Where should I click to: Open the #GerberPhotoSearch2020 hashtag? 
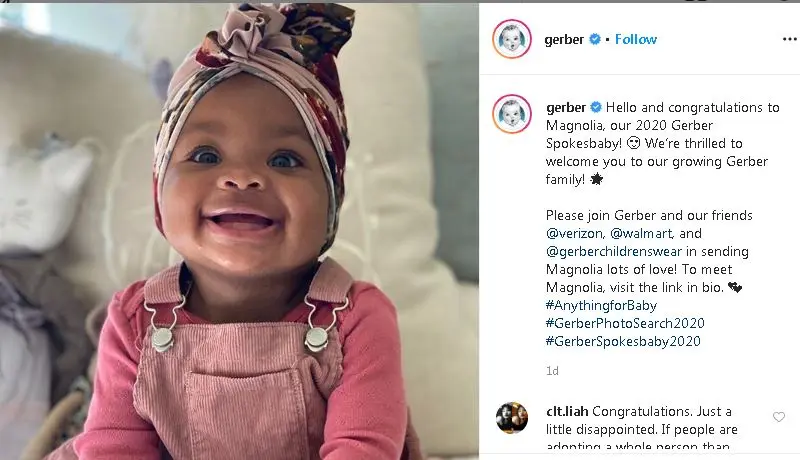tap(625, 323)
